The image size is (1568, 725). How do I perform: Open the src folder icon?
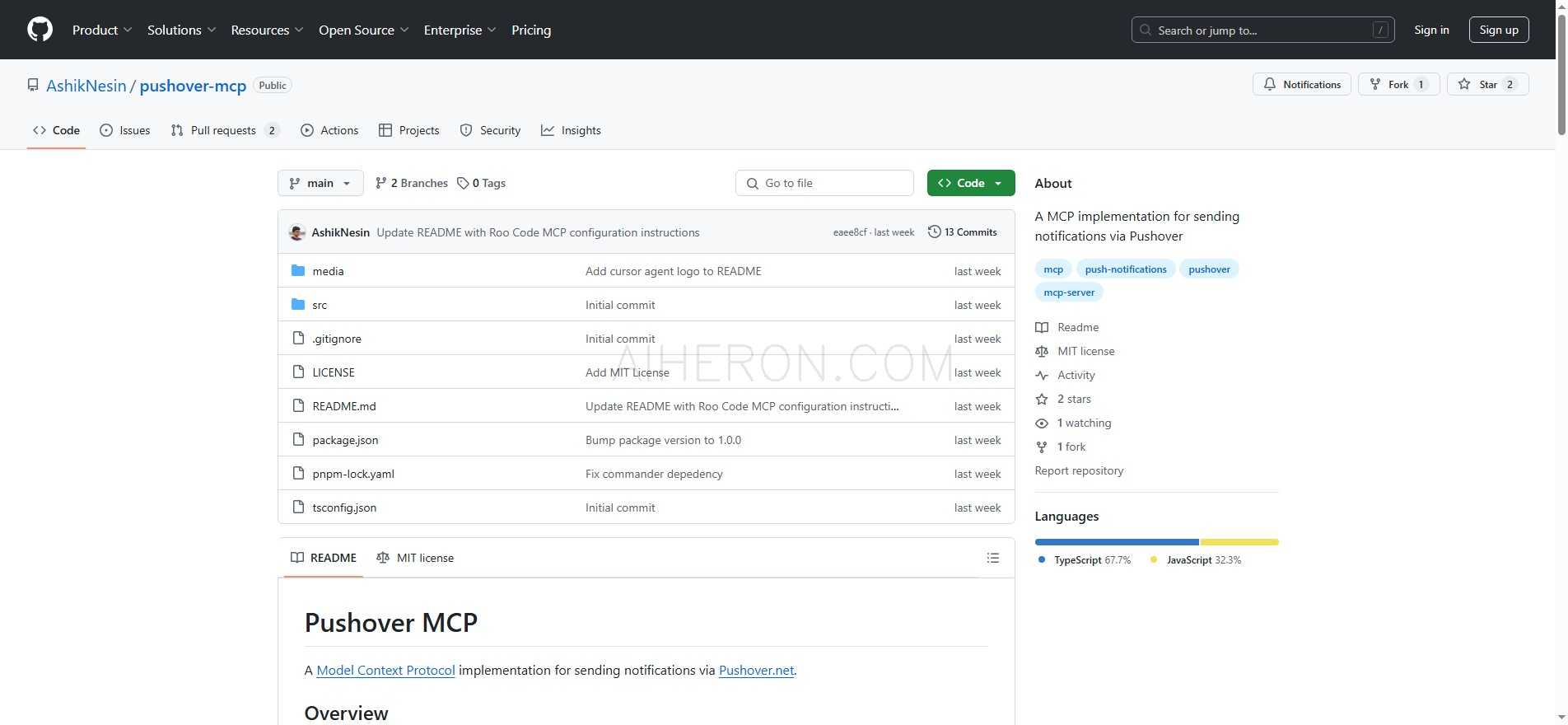pos(298,304)
